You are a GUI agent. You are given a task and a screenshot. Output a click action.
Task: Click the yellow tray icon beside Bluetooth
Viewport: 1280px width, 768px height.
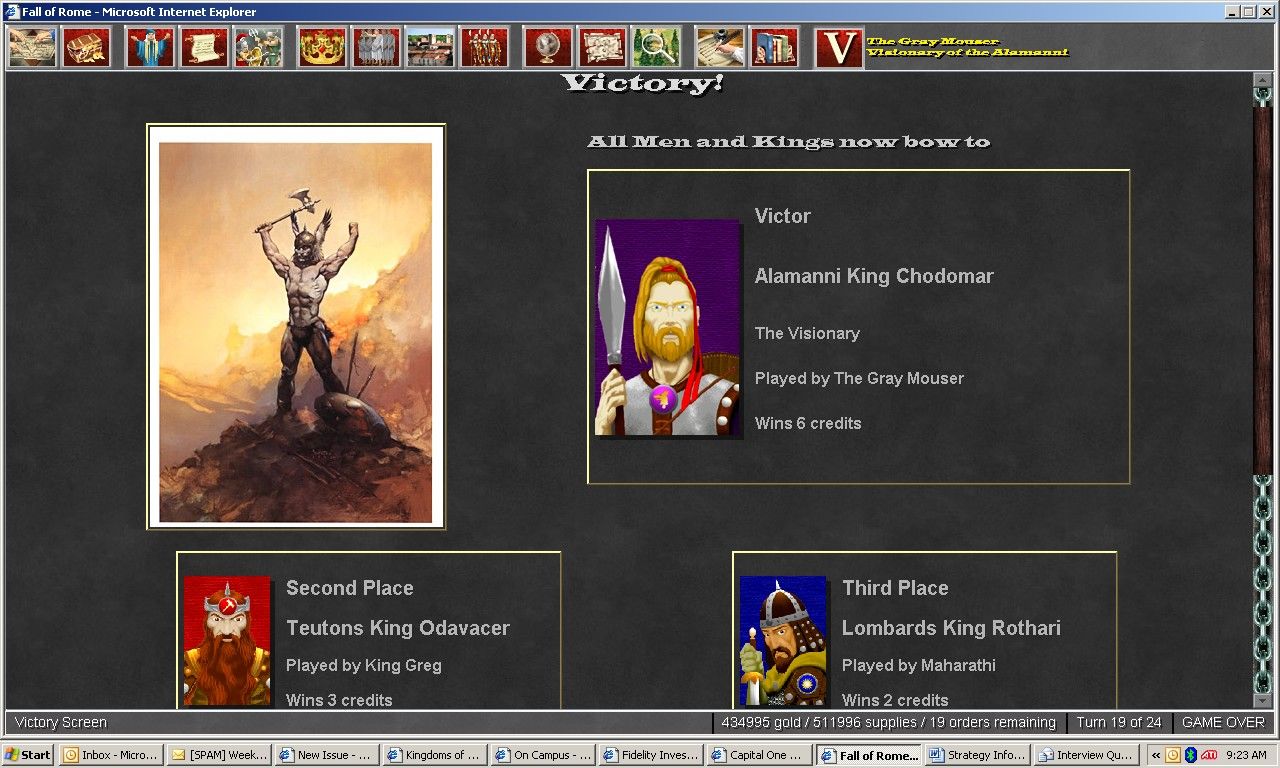coord(1174,755)
